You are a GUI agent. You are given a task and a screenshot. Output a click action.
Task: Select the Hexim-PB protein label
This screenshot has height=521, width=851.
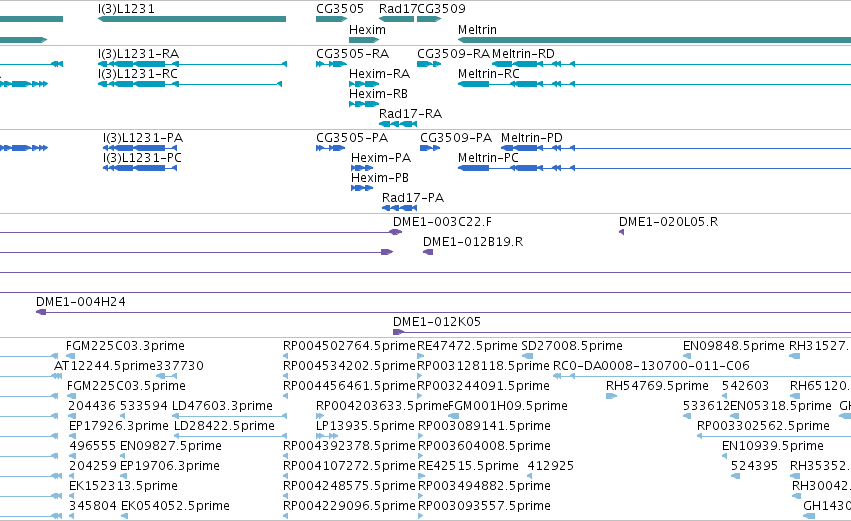click(380, 178)
